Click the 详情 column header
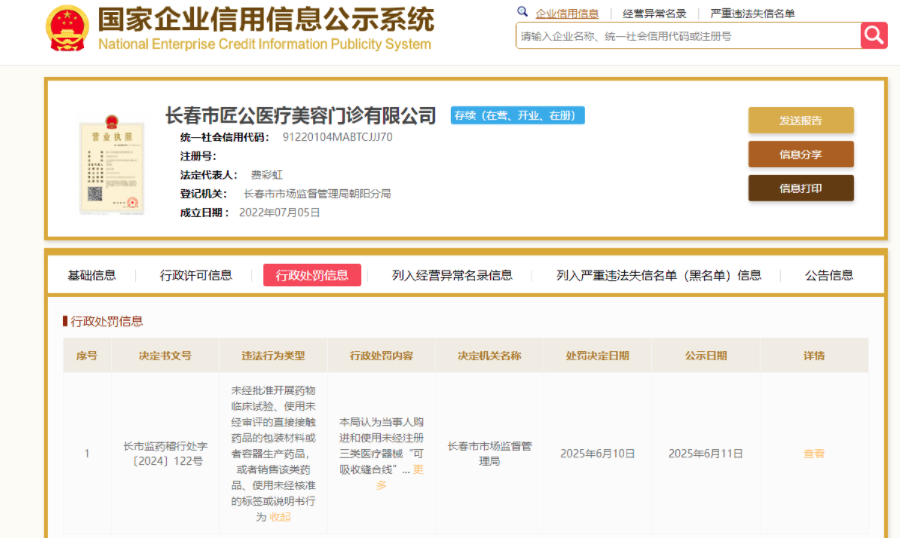The width and height of the screenshot is (900, 540). tap(814, 356)
